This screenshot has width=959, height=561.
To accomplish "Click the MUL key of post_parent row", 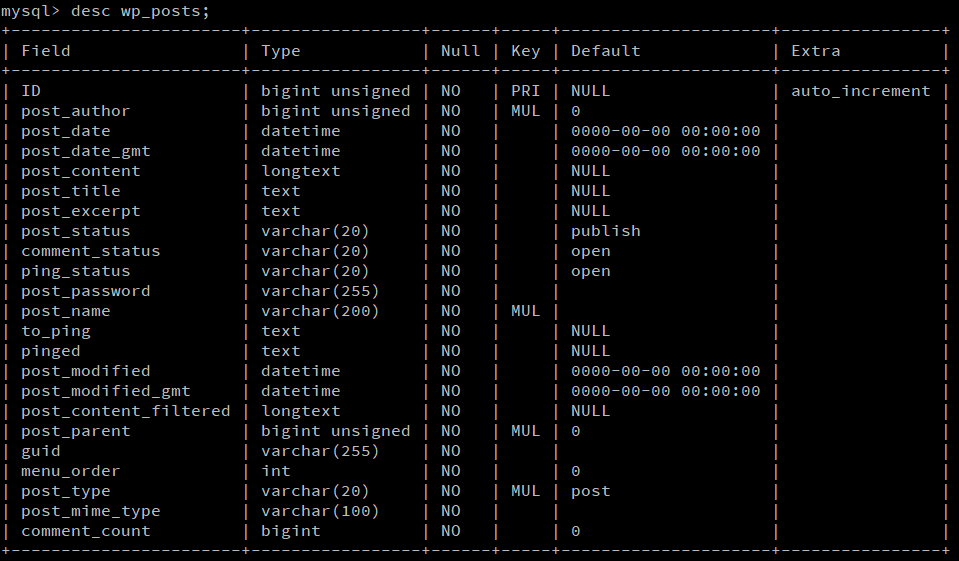I will pyautogui.click(x=525, y=431).
